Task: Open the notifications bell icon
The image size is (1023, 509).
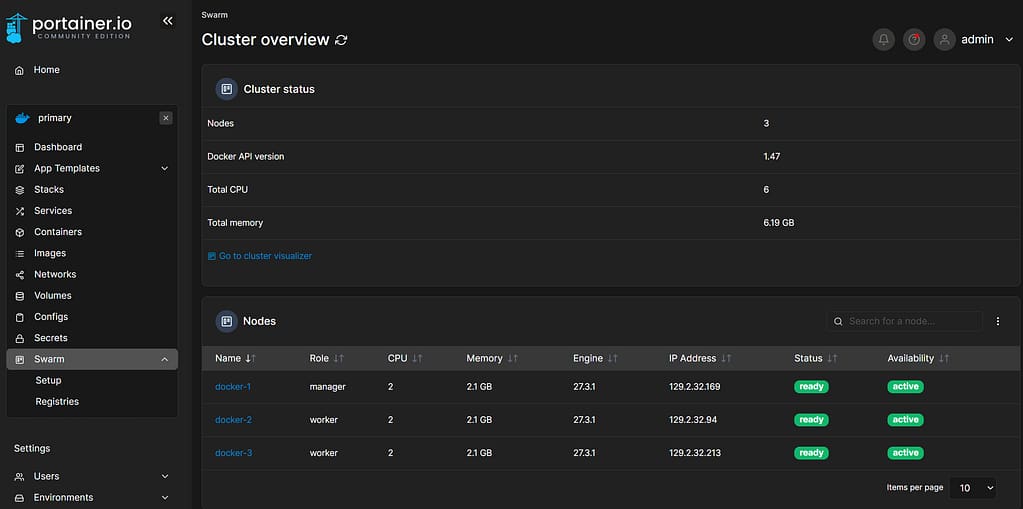Action: click(x=883, y=40)
